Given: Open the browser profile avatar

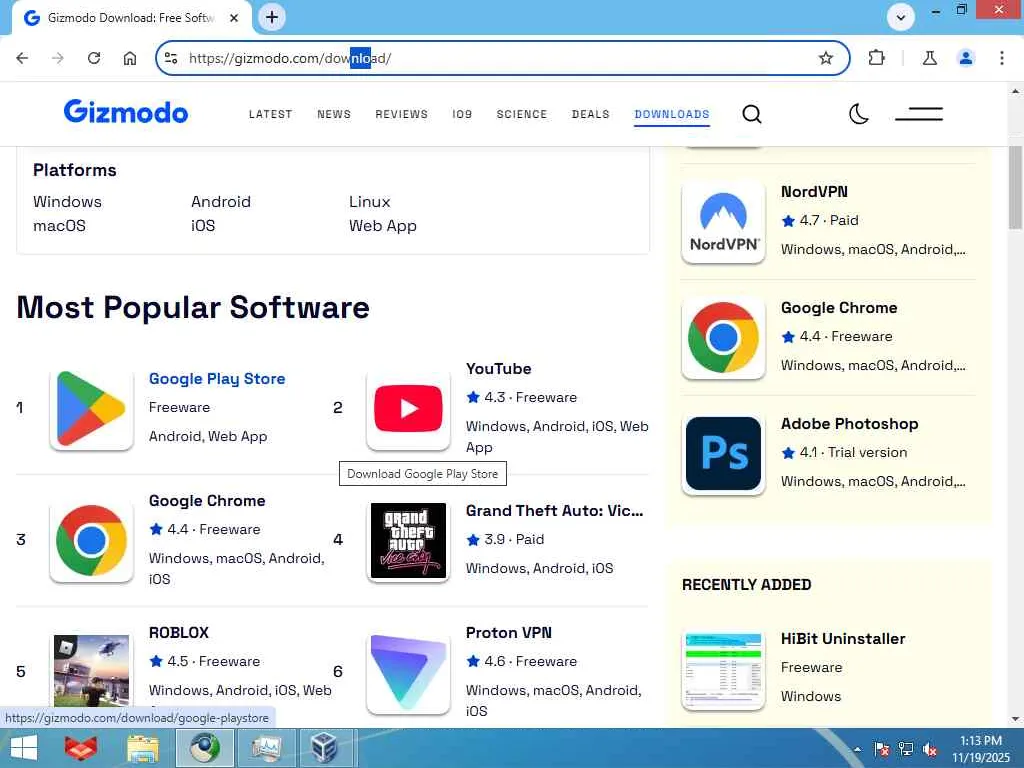Looking at the screenshot, I should click(966, 58).
